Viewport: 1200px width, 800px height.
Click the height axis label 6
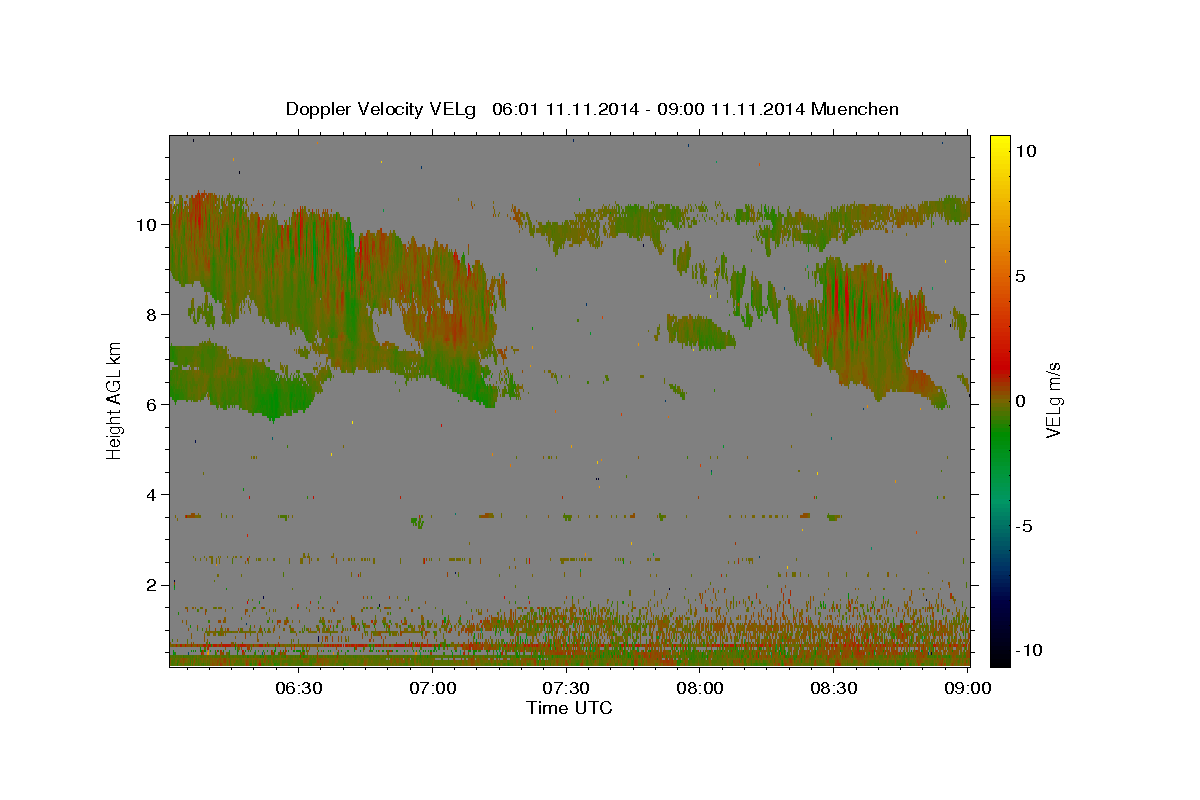(x=152, y=404)
